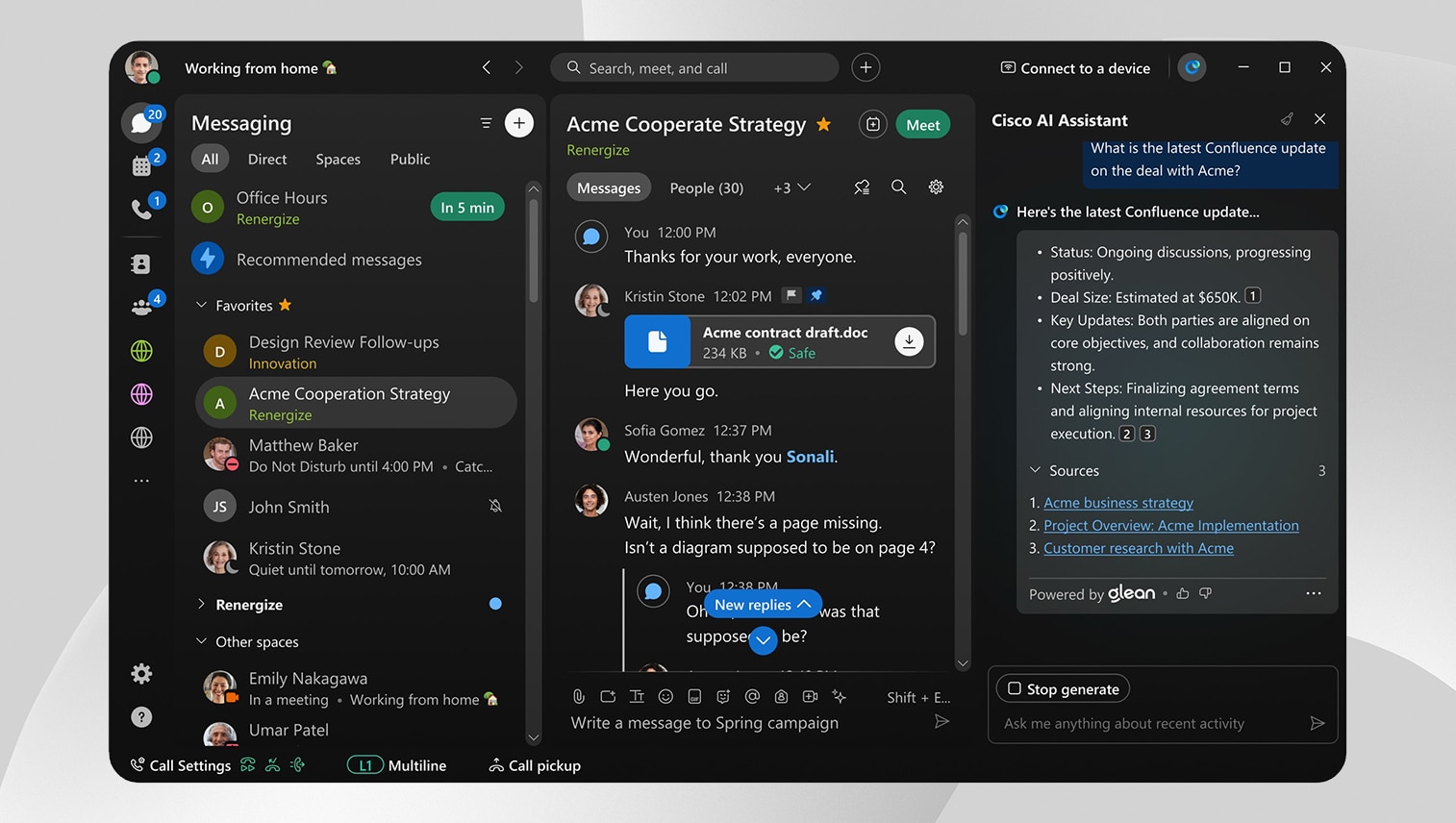Open the Meetings calendar in the sidebar
Image resolution: width=1456 pixels, height=823 pixels.
point(141,165)
